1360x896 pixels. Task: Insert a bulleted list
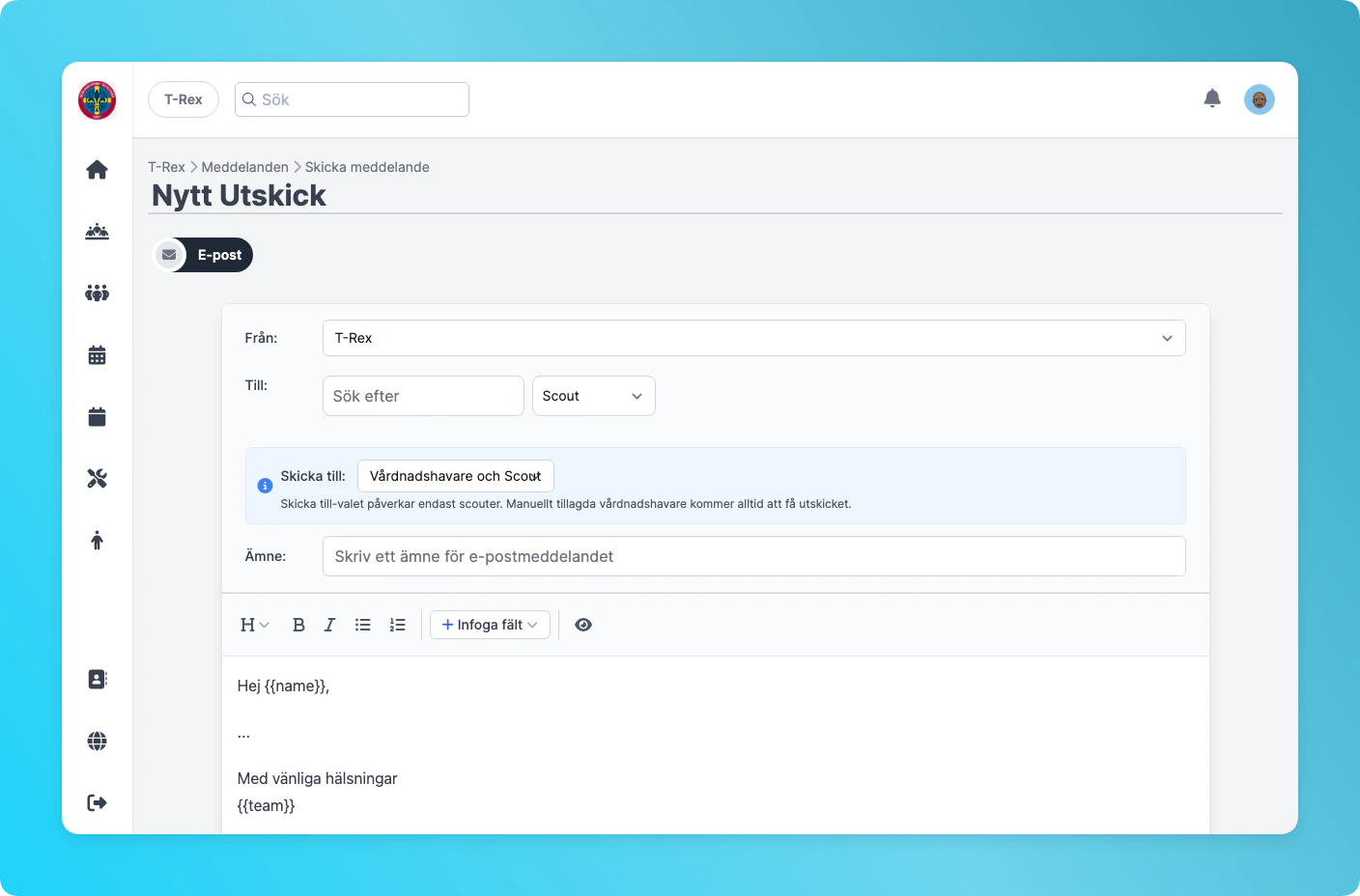362,625
